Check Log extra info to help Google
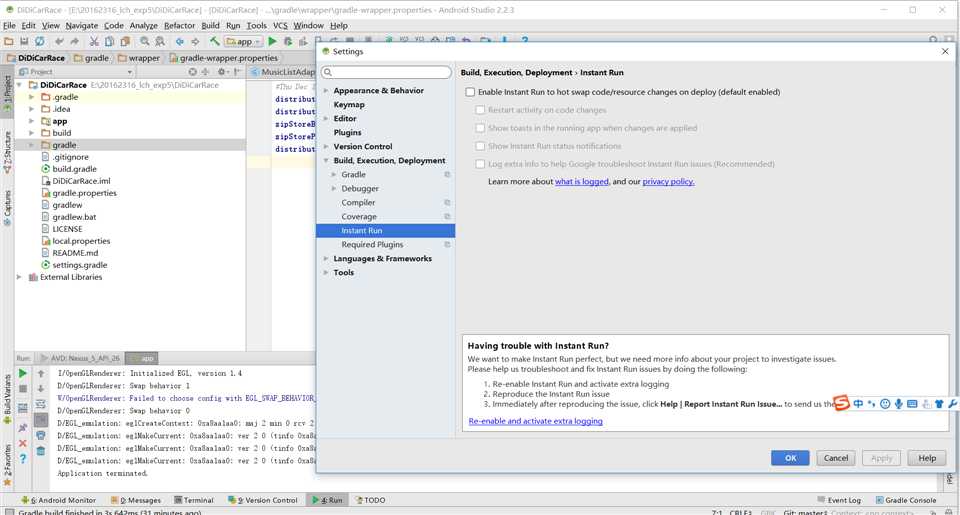960x515 pixels. (x=480, y=164)
